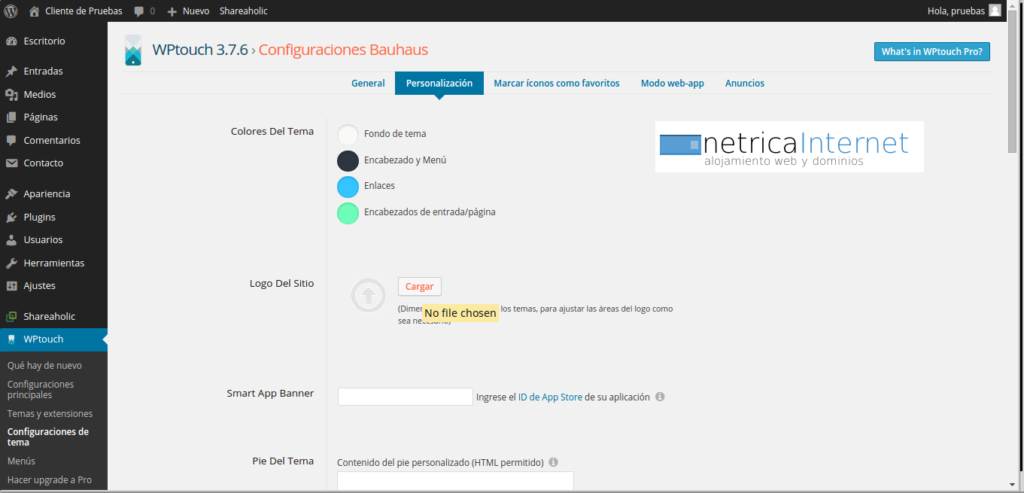Click the WPtouch phone logo icon
Viewport: 1024px width, 493px height.
click(x=133, y=50)
